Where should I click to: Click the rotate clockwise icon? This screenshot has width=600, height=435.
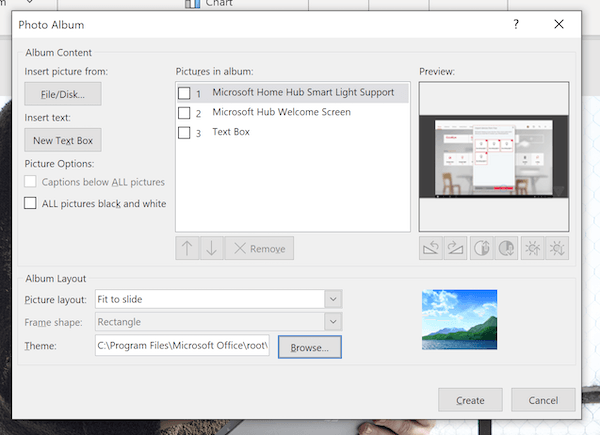pyautogui.click(x=455, y=248)
